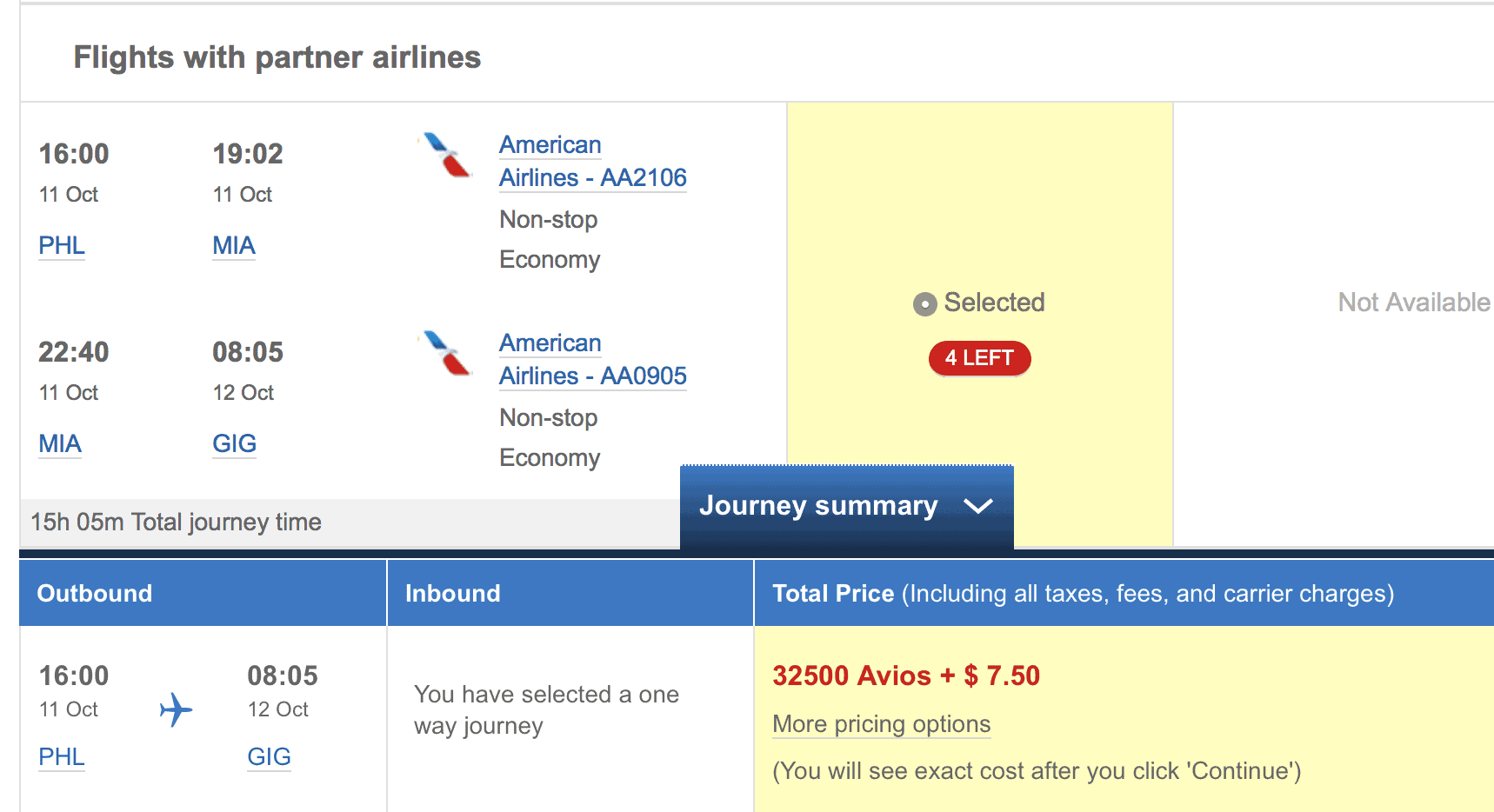
Task: Click the airplane icon in Outbound summary
Action: point(176,709)
